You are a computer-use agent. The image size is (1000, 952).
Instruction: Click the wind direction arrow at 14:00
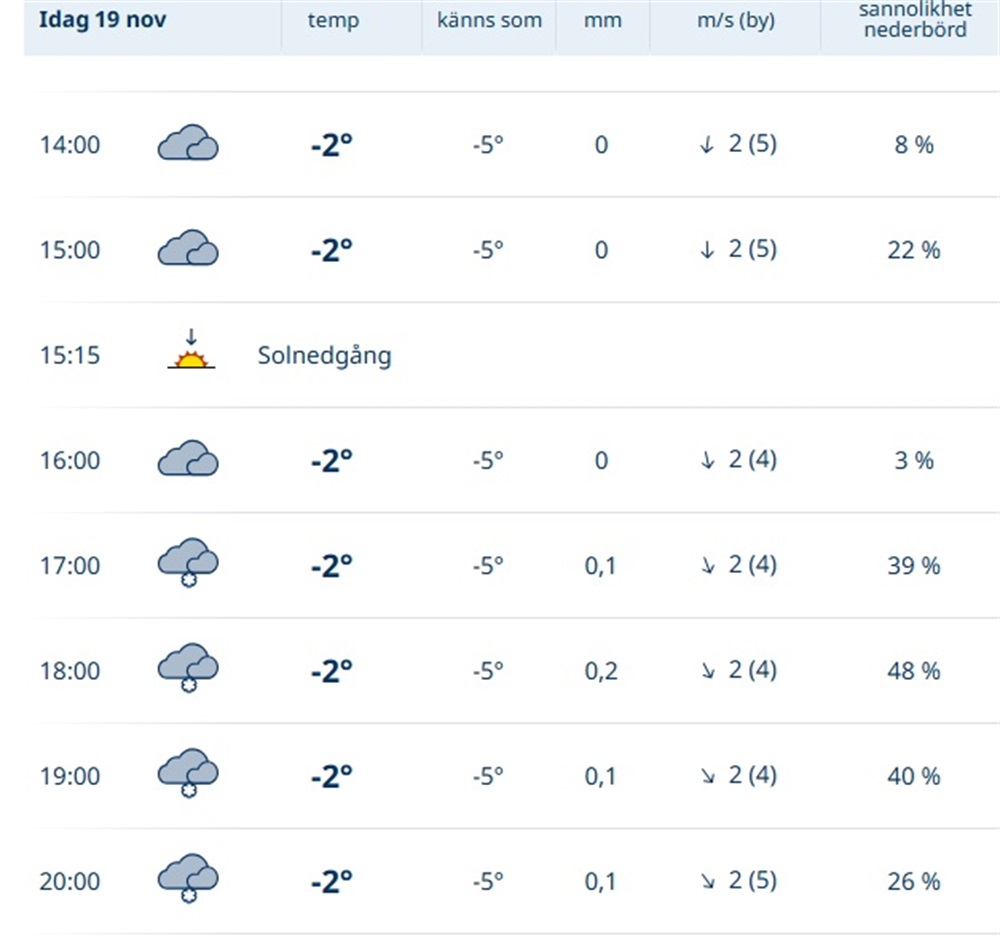707,144
